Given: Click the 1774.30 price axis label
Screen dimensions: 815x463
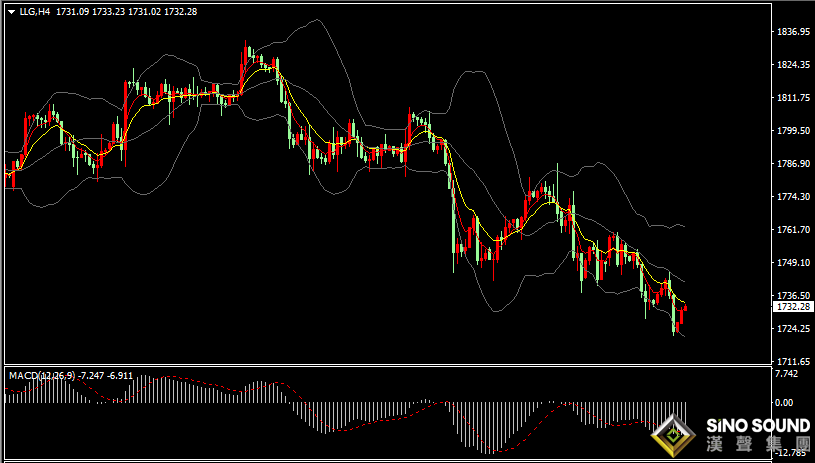Looking at the screenshot, I should 793,196.
